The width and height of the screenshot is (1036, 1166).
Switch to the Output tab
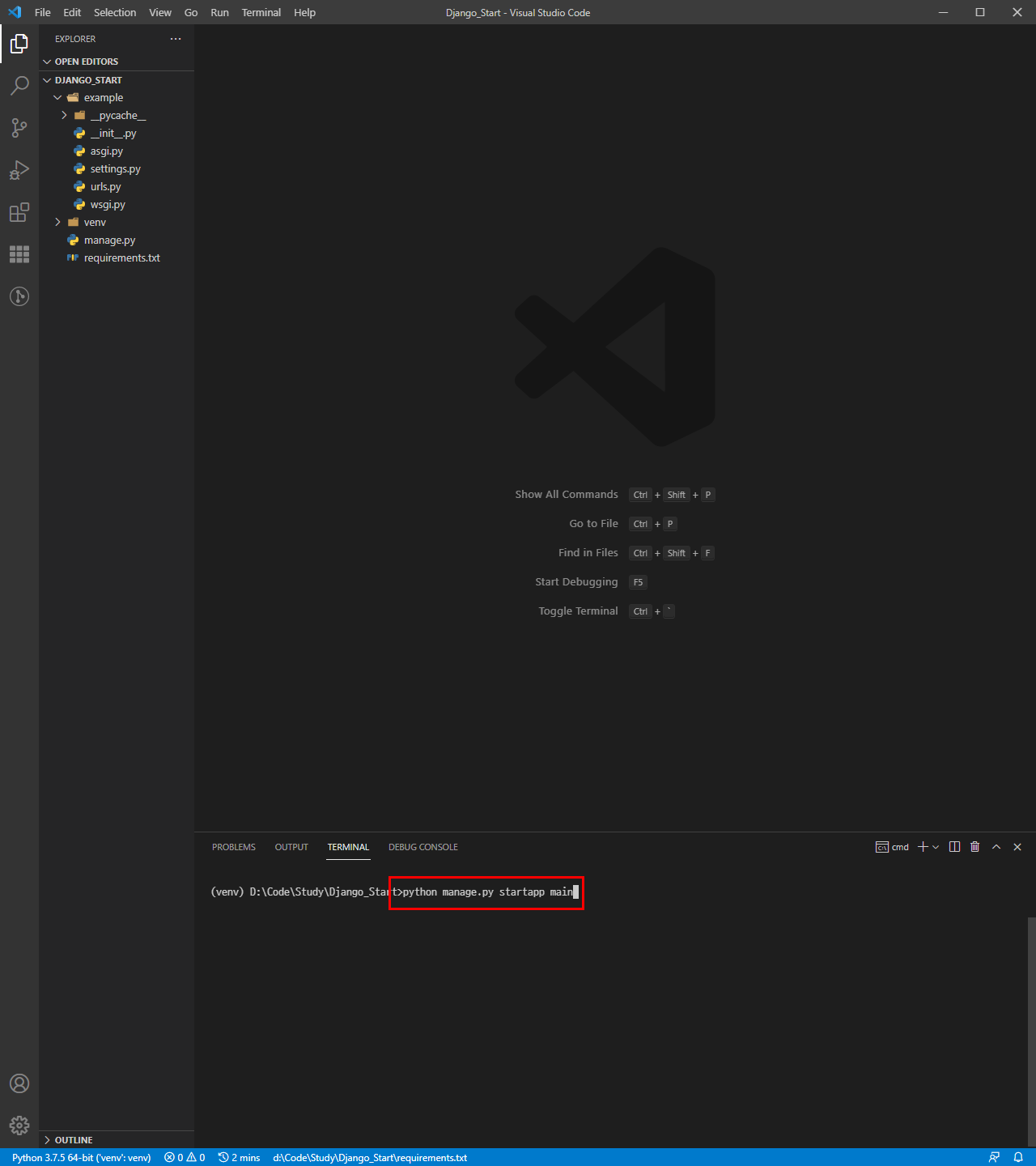(291, 847)
